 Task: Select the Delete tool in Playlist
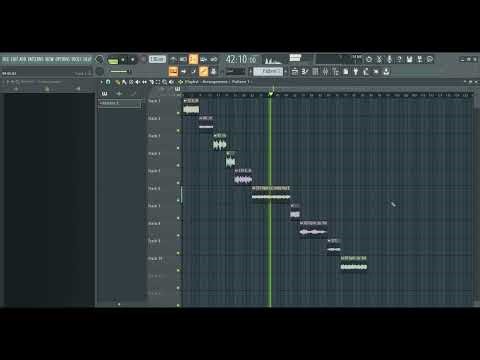(x=131, y=82)
